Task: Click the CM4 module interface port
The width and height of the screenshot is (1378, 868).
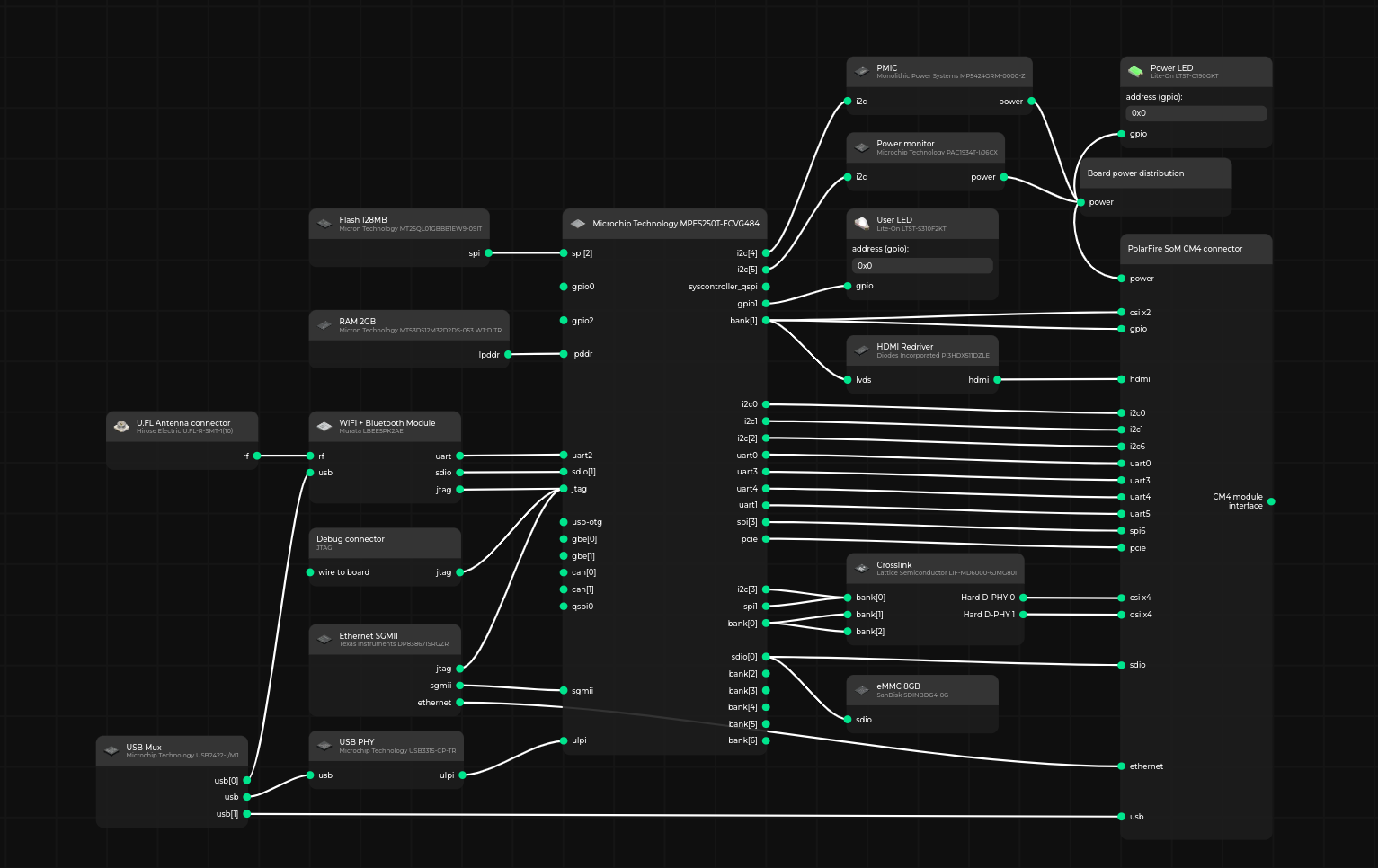Action: coord(1271,501)
